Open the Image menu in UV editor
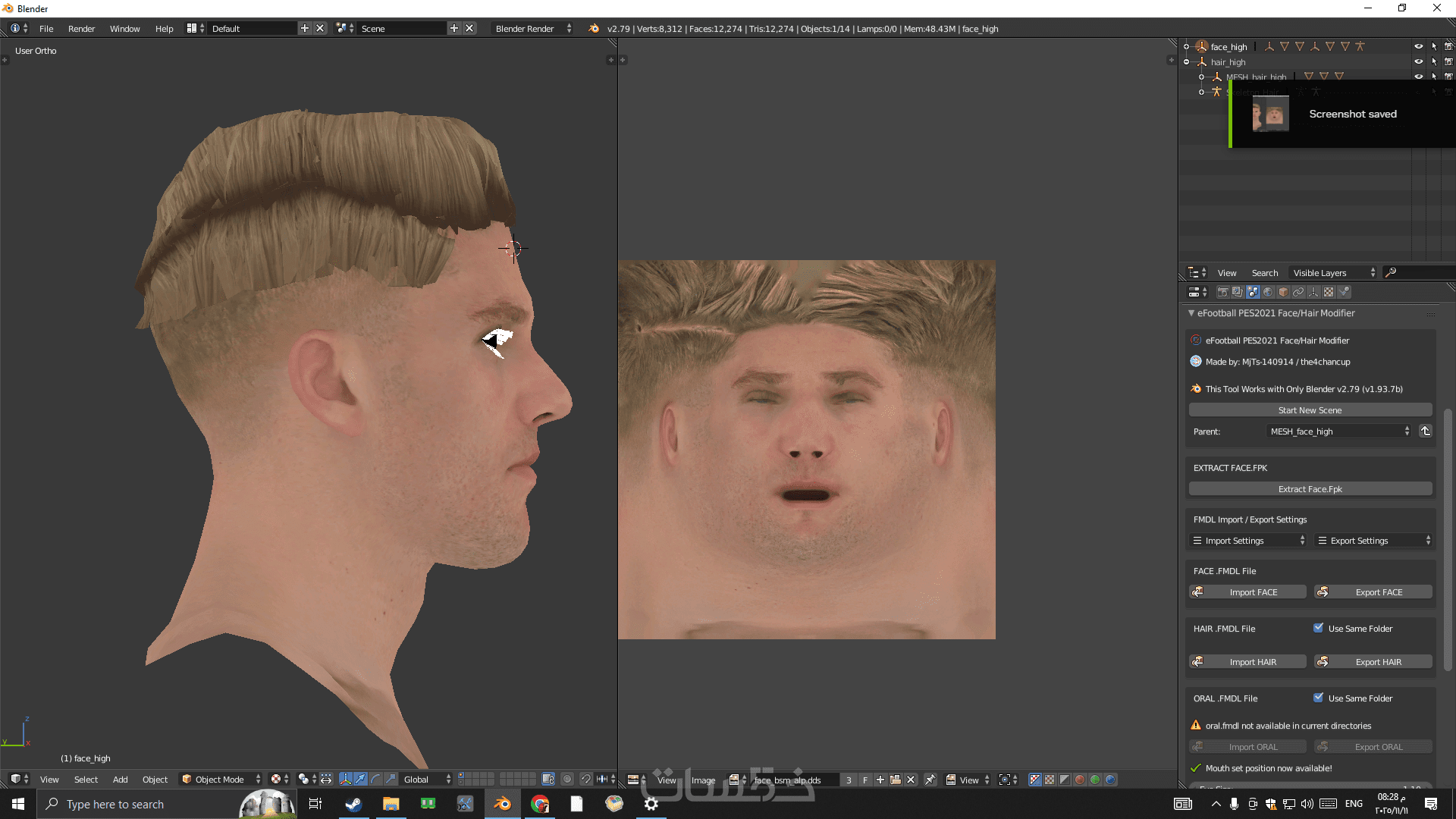 coord(703,780)
